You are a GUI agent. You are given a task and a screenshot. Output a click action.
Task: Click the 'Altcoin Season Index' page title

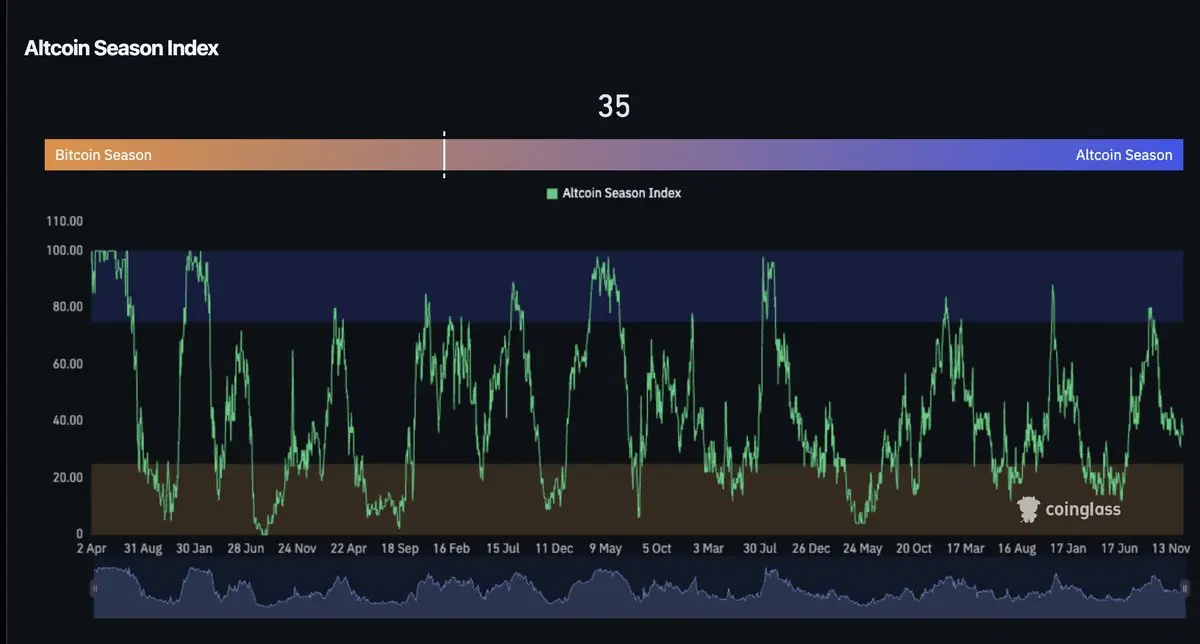click(121, 48)
